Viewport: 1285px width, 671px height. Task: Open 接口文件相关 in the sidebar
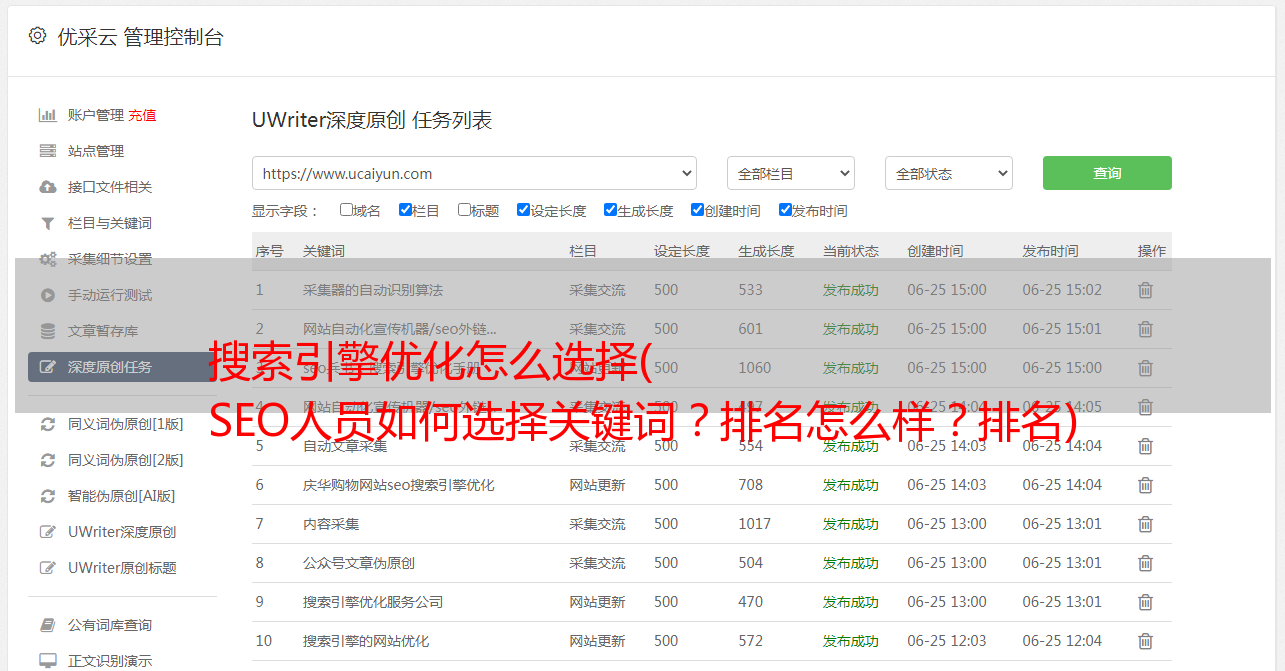tap(110, 187)
